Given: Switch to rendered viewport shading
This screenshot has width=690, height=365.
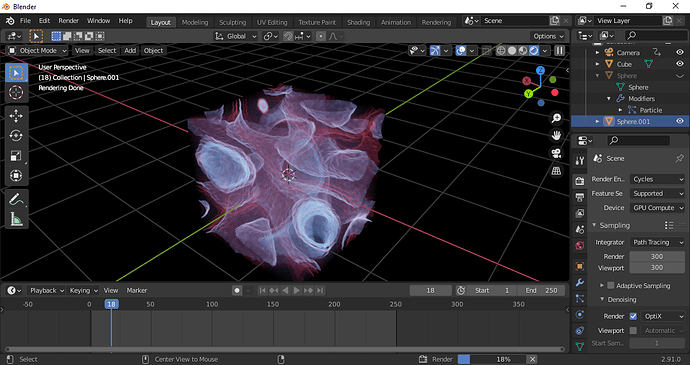Looking at the screenshot, I should [x=534, y=51].
